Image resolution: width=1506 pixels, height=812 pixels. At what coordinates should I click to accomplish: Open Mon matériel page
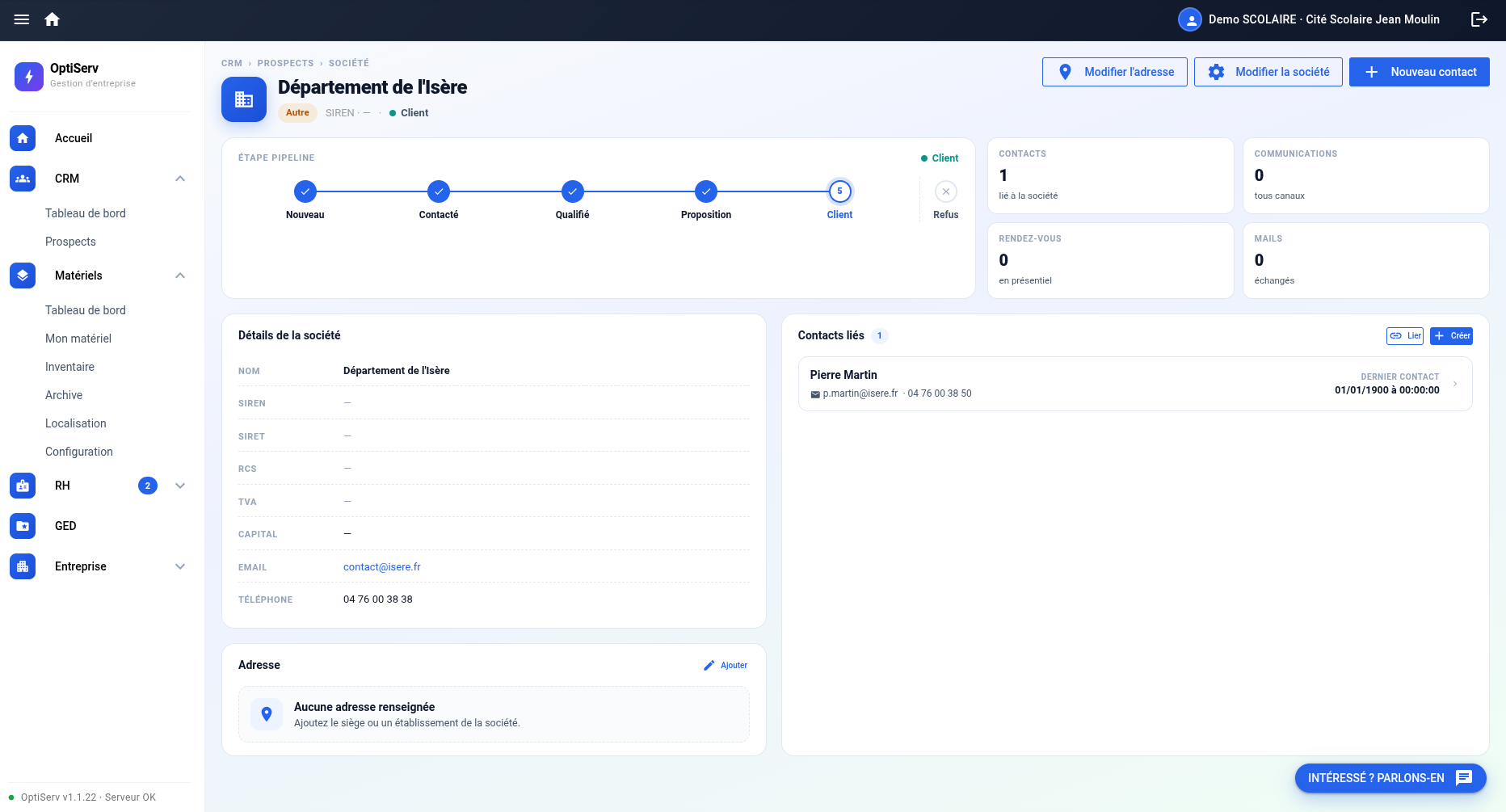[x=78, y=339]
